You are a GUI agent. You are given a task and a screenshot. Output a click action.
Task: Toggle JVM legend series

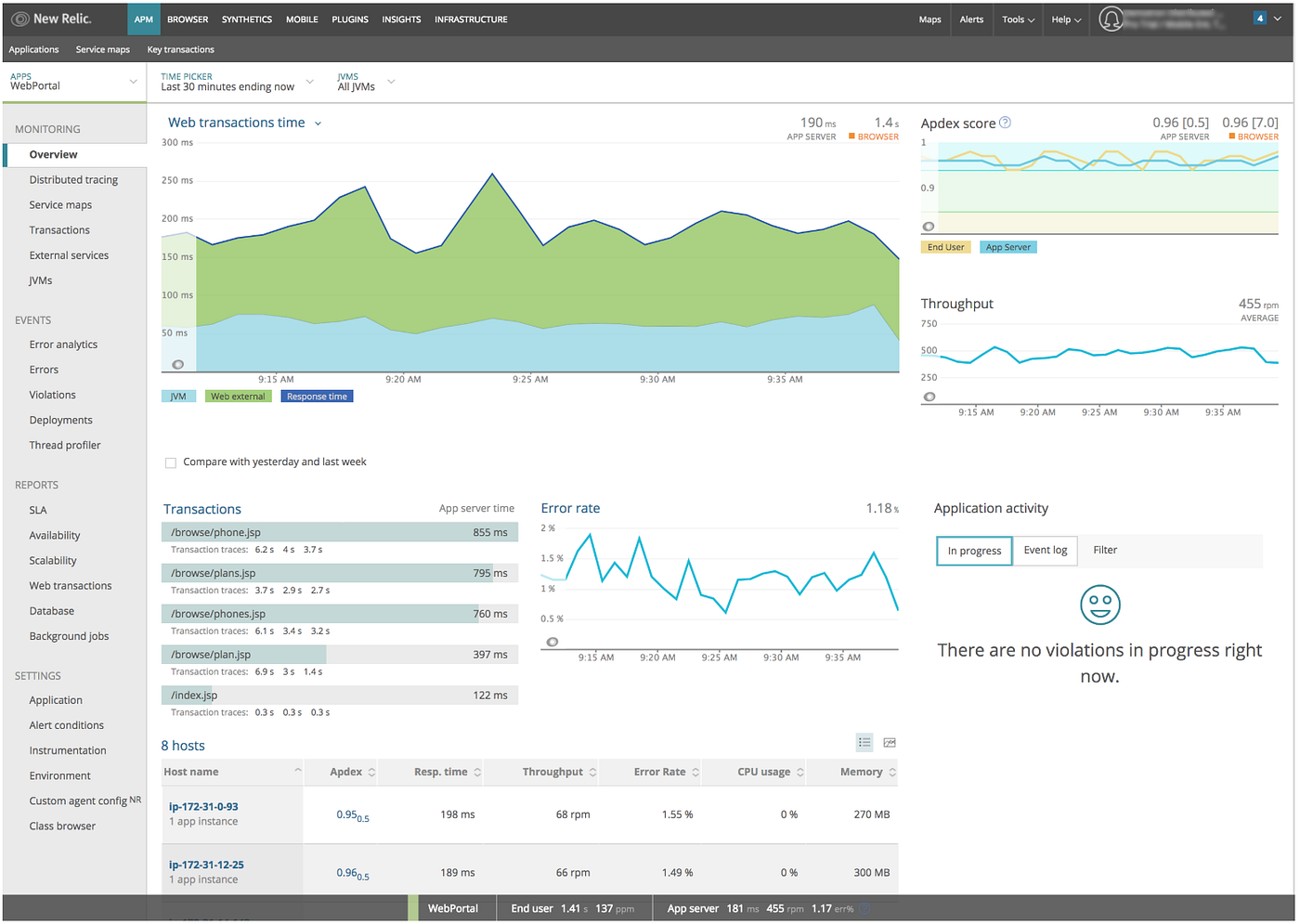[178, 397]
